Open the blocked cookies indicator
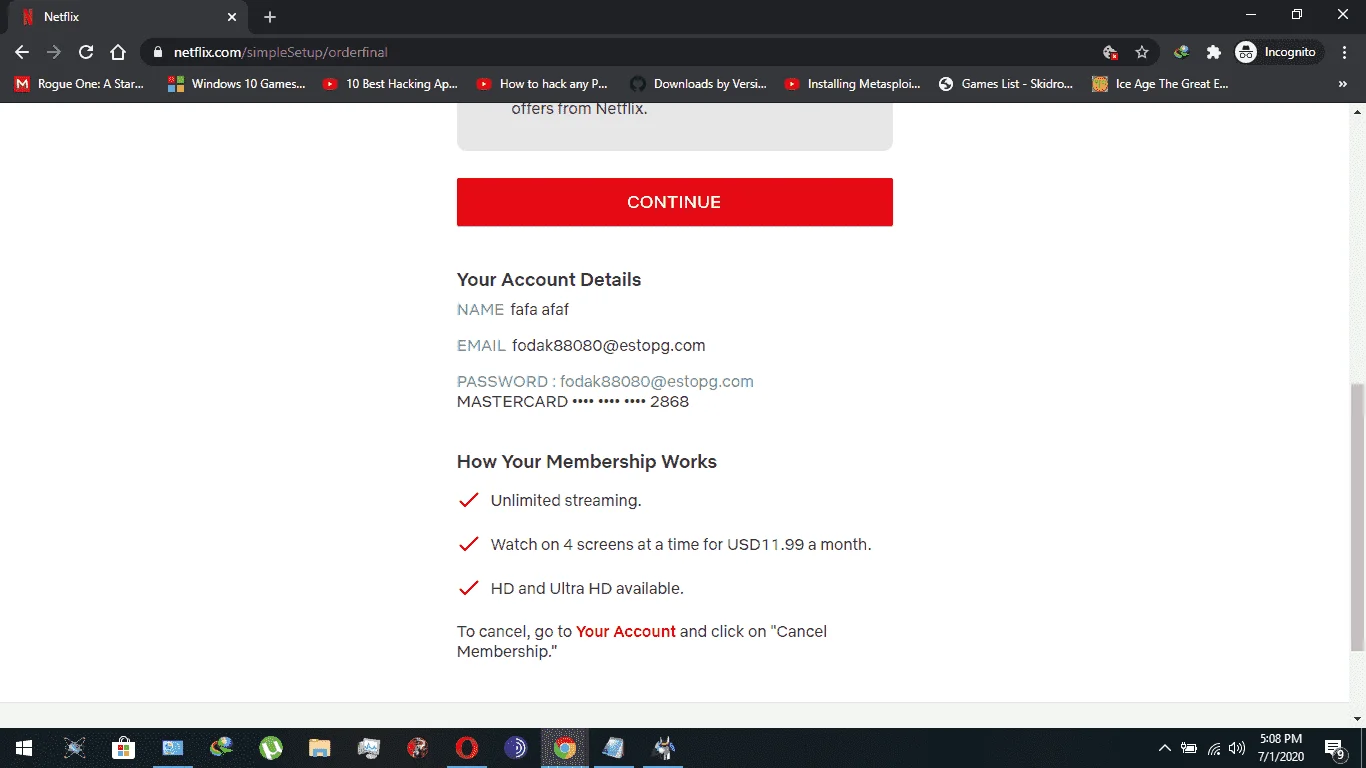Image resolution: width=1366 pixels, height=768 pixels. pyautogui.click(x=1110, y=52)
